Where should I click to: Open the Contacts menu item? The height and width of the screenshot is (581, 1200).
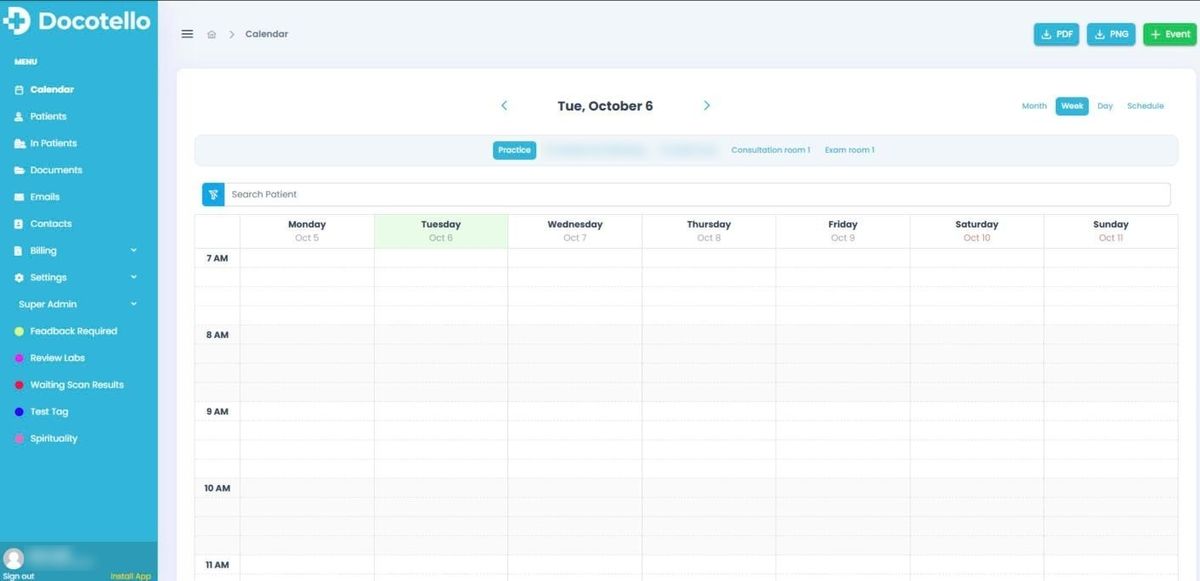[x=51, y=225]
